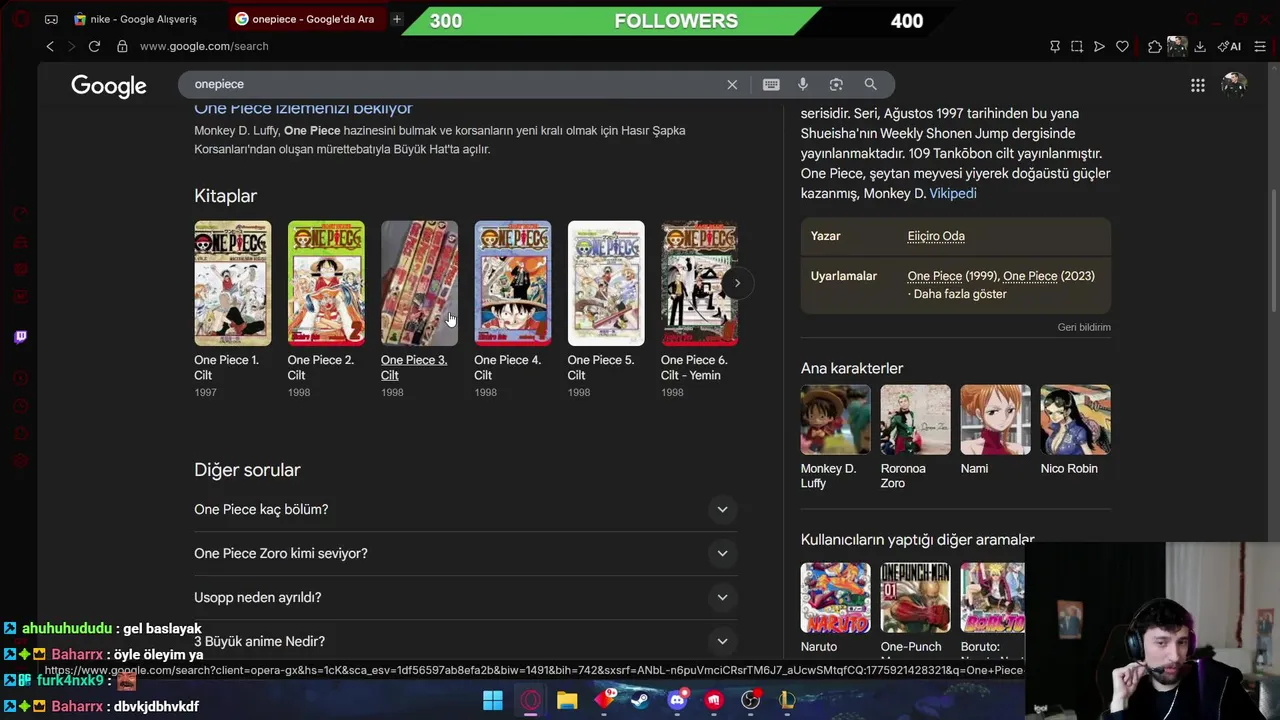Viewport: 1280px width, 720px height.
Task: Open the One Piece 2. Cilt book cover
Action: [326, 283]
